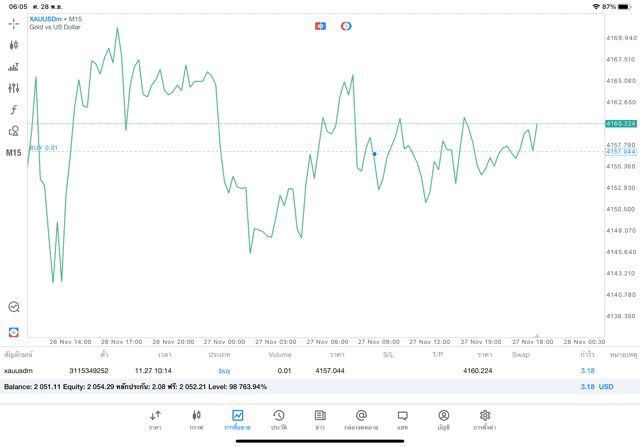Screen dimensions: 640x447
Task: Tap the script function icon
Action: 13,109
